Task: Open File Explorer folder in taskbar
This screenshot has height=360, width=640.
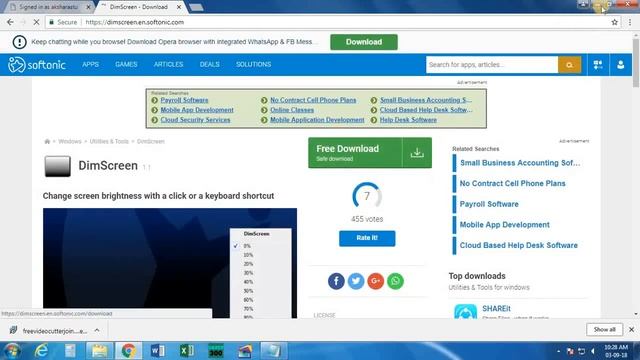Action: click(99, 351)
